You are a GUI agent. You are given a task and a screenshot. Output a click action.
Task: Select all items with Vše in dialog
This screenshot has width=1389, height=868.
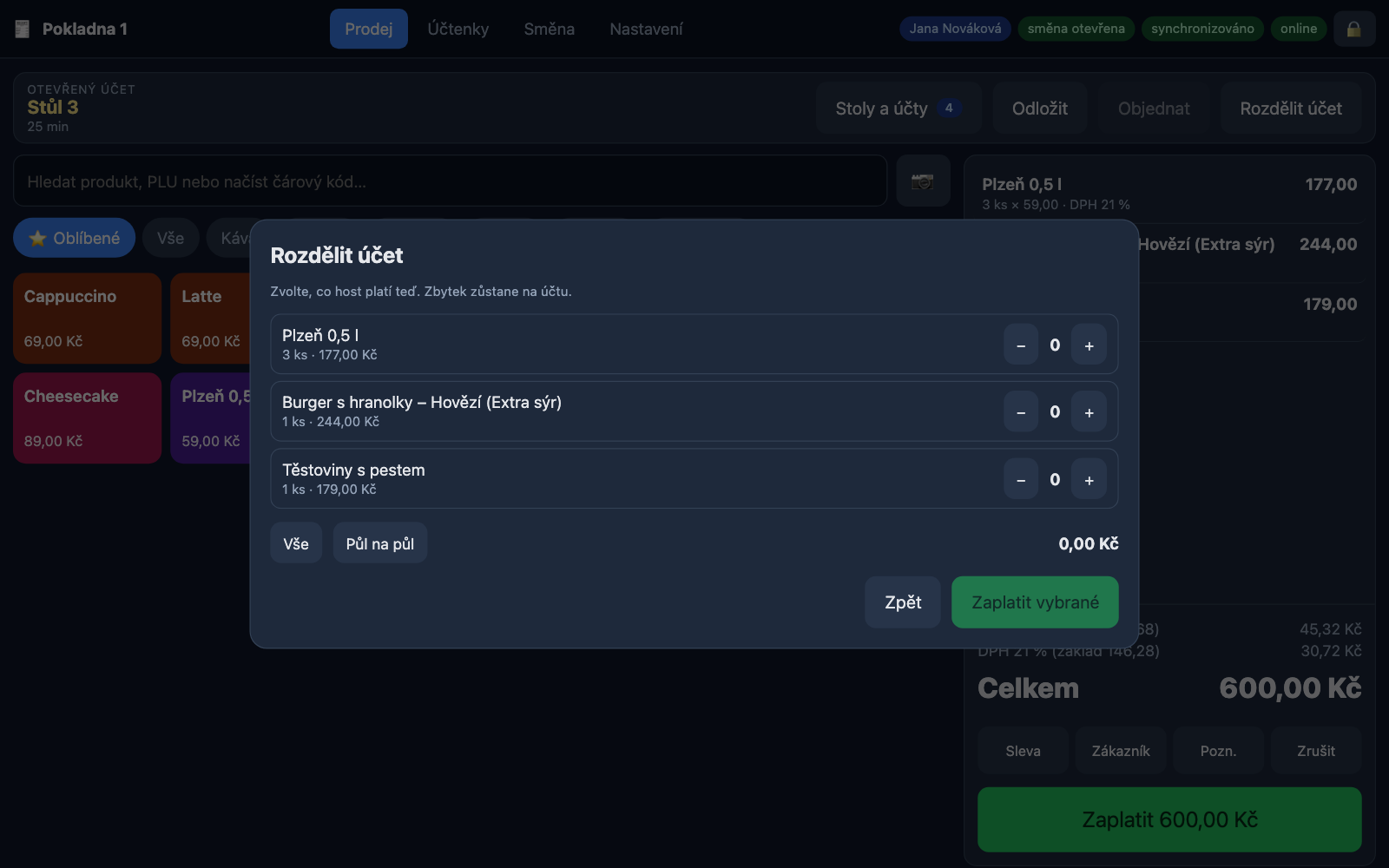coord(296,543)
